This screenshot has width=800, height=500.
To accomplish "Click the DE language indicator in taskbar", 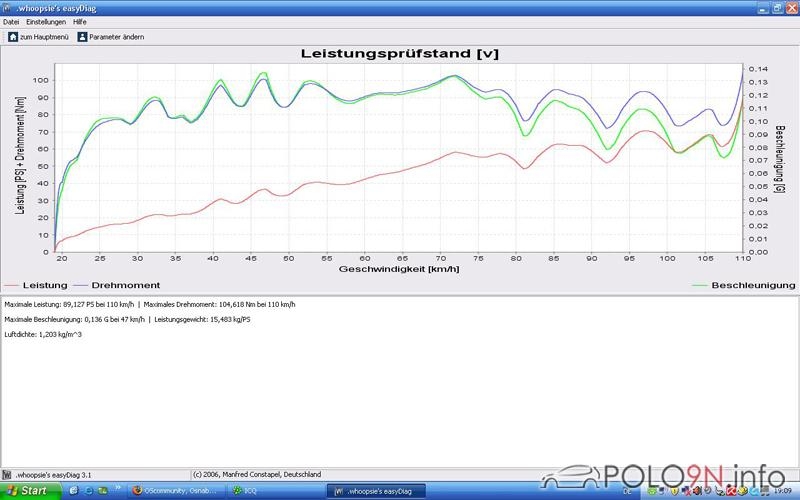I will (628, 491).
